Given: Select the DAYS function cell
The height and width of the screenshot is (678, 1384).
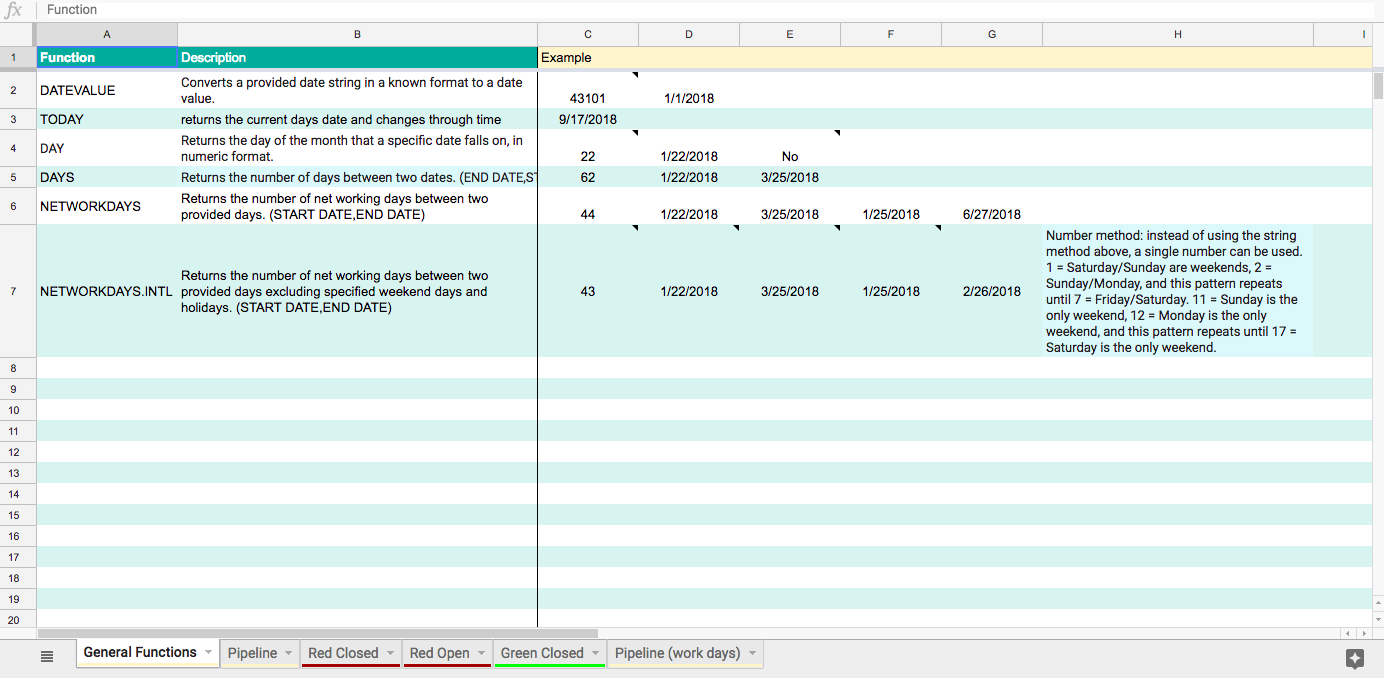Looking at the screenshot, I should (x=107, y=177).
